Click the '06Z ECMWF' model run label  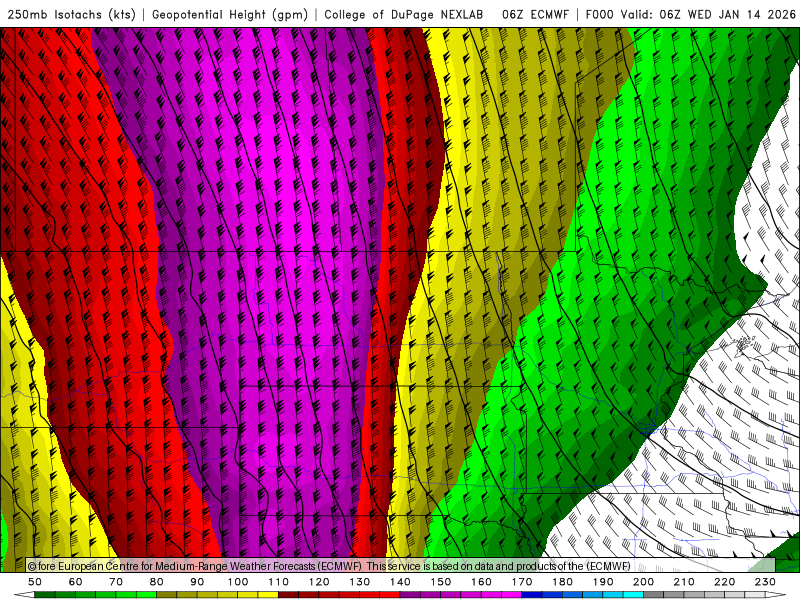point(535,14)
